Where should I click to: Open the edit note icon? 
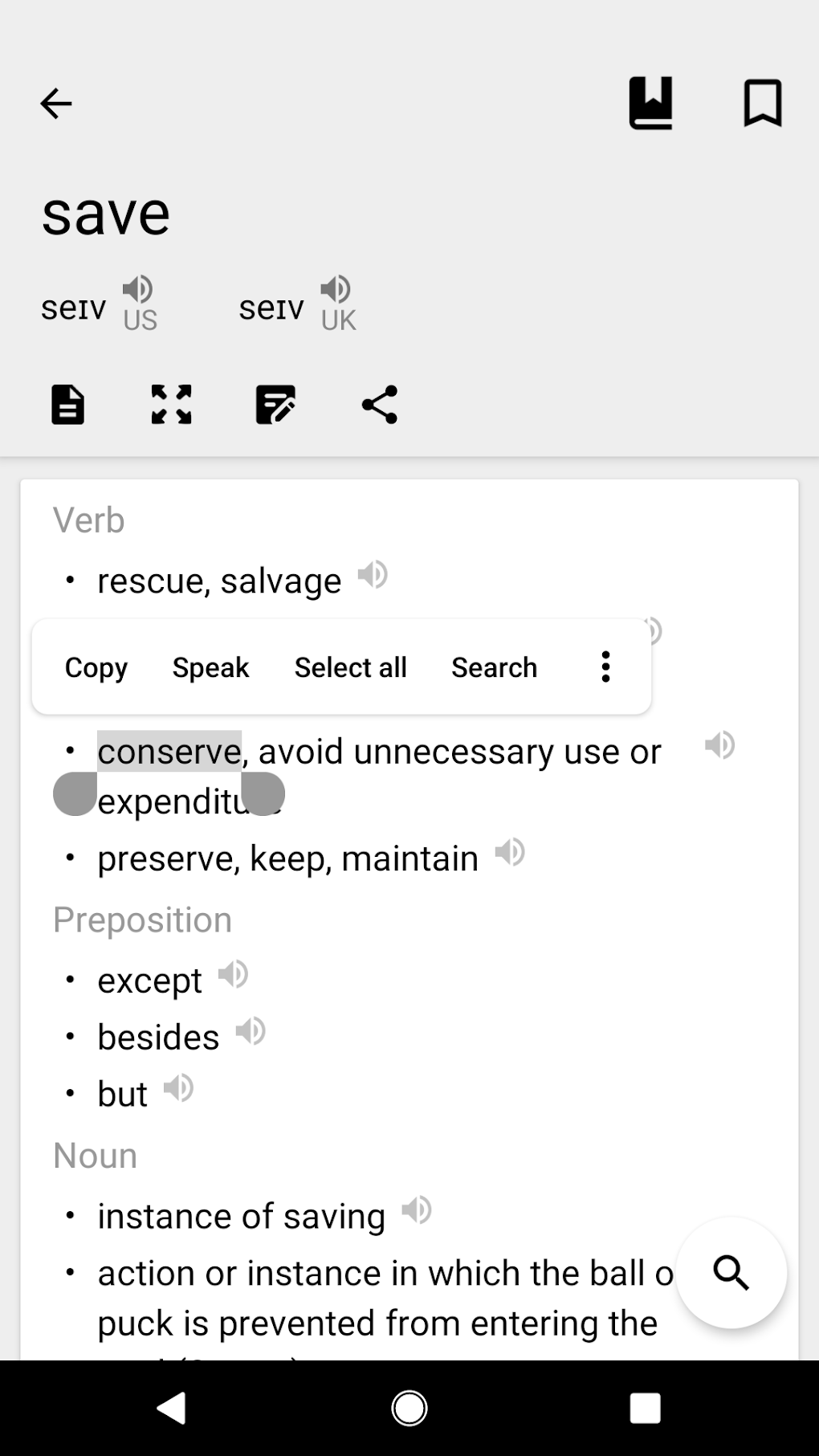click(275, 404)
